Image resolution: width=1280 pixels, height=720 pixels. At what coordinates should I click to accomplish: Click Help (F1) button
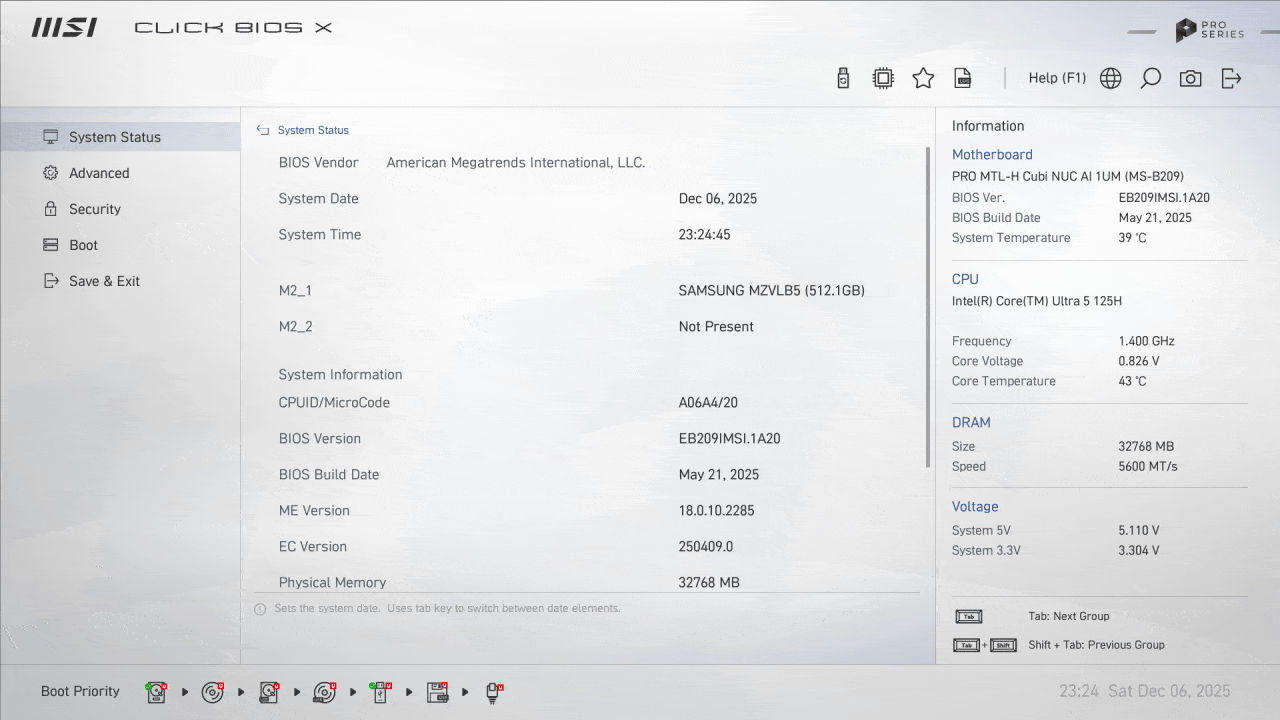[x=1057, y=78]
